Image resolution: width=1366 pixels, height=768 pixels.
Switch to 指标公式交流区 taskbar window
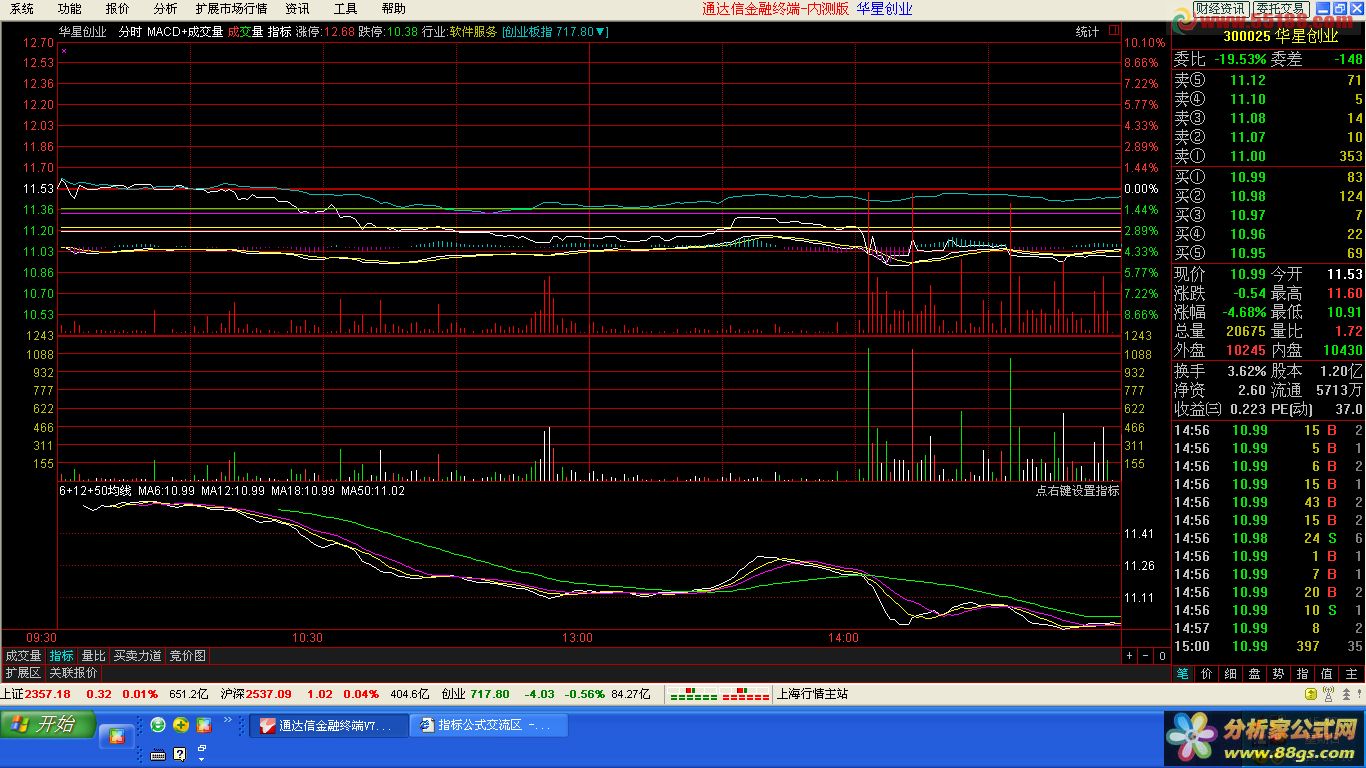(x=489, y=725)
